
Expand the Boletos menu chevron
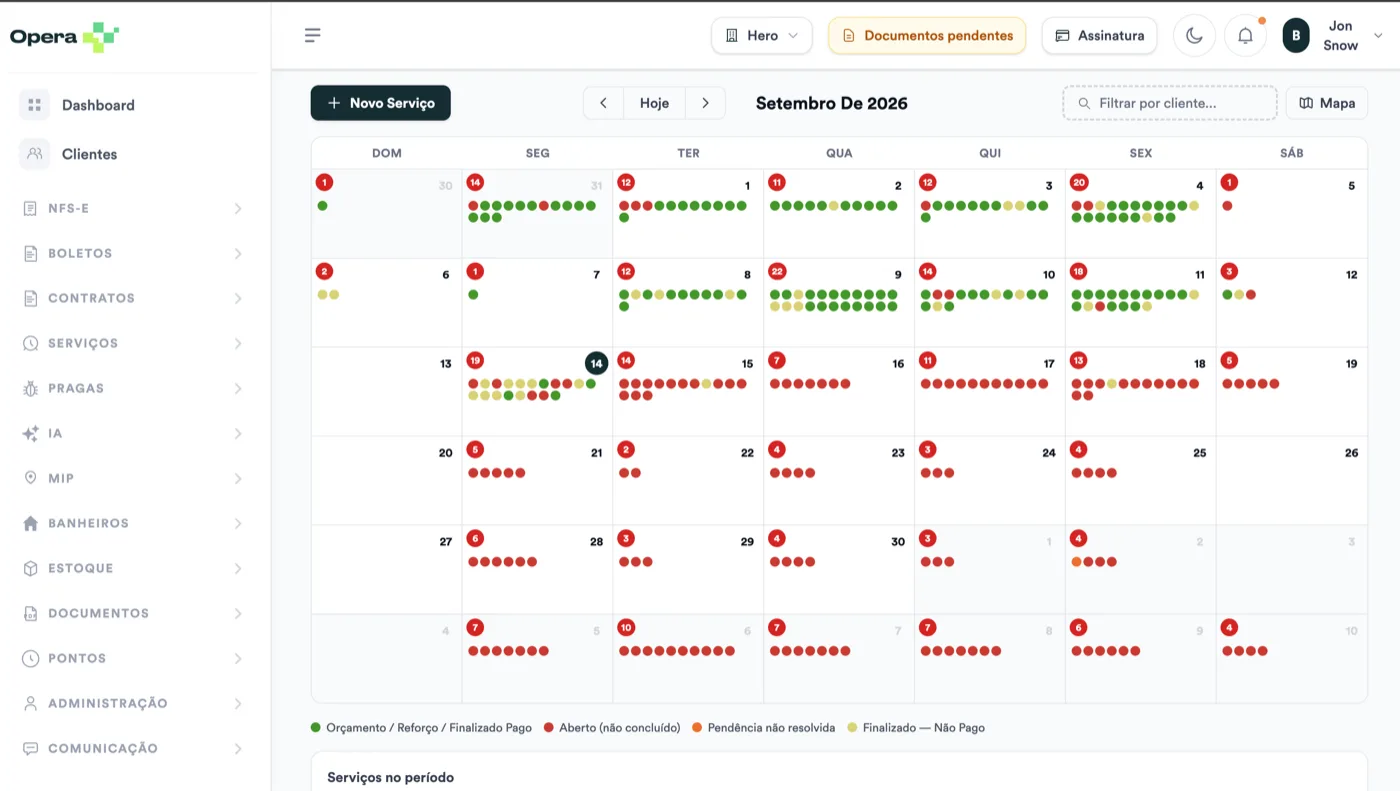coord(238,254)
